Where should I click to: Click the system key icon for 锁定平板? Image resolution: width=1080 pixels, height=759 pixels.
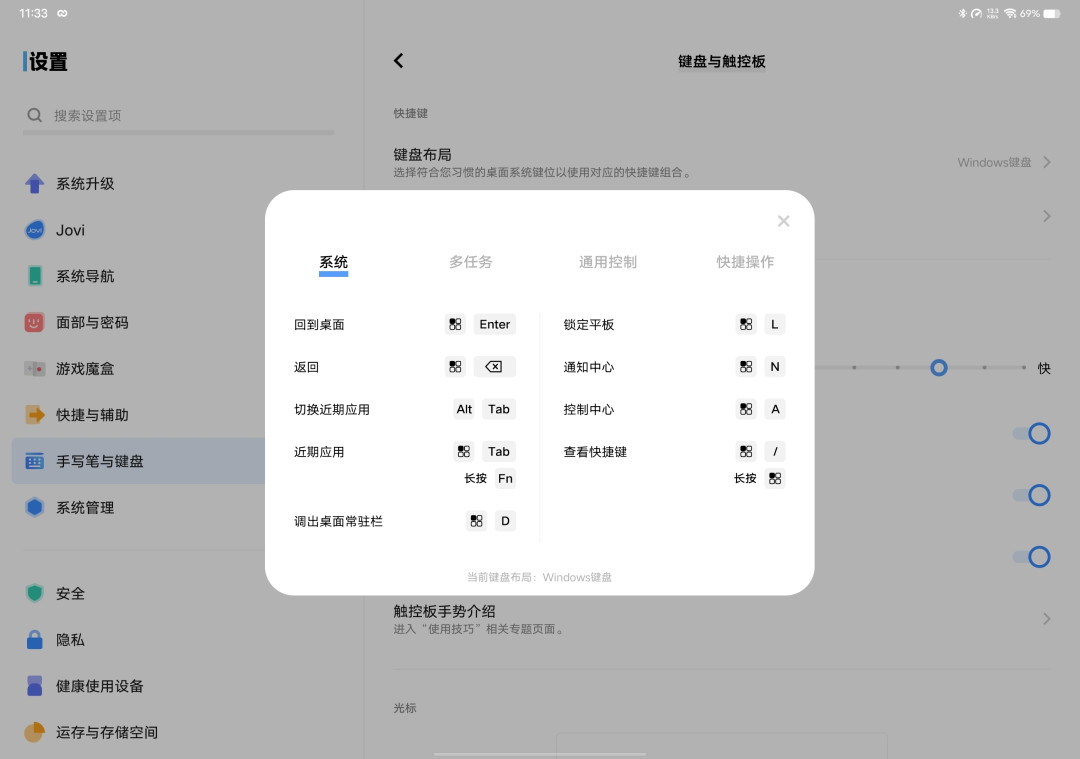click(746, 324)
